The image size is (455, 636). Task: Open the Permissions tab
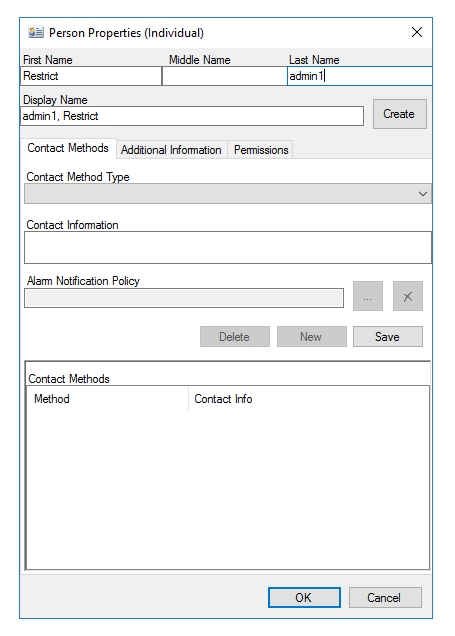click(261, 150)
